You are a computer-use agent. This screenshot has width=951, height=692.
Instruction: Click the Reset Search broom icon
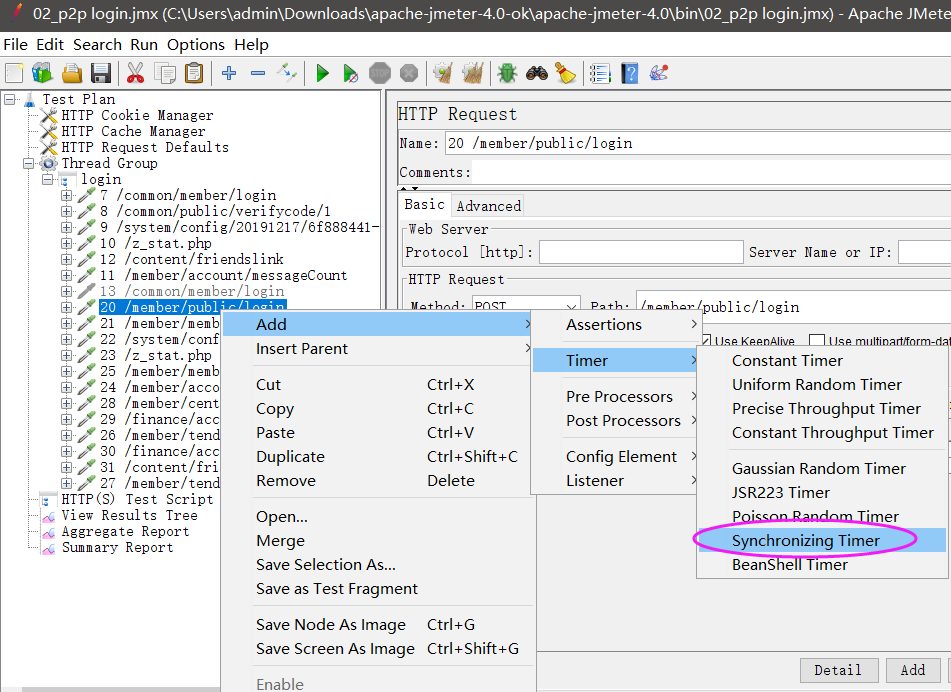click(x=565, y=73)
